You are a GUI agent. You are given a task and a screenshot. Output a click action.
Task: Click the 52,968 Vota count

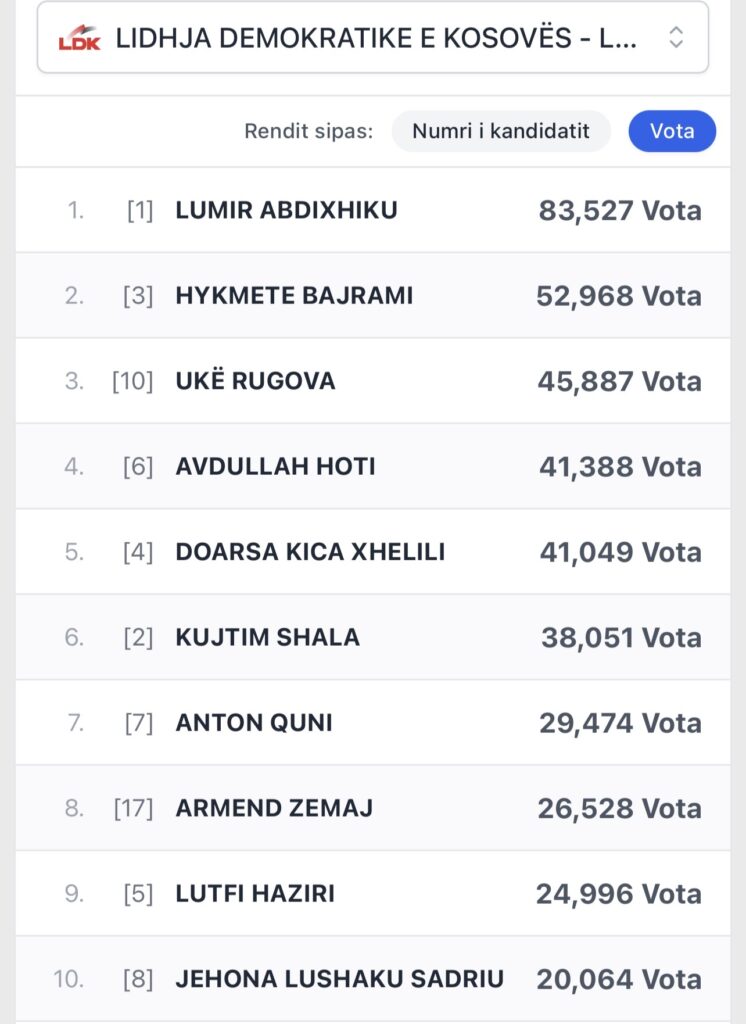[619, 296]
